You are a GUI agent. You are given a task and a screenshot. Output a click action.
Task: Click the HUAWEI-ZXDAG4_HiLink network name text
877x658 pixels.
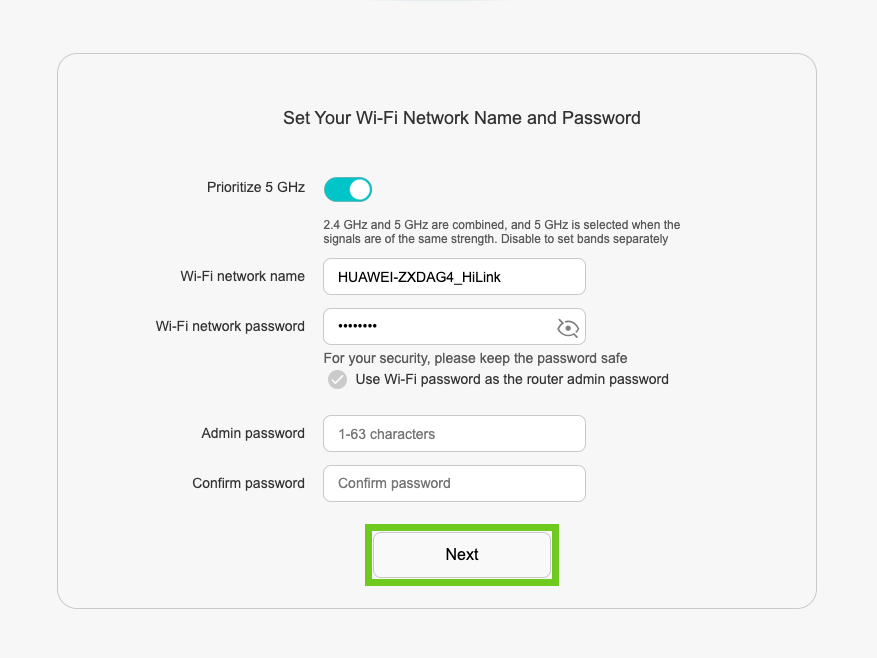(419, 277)
